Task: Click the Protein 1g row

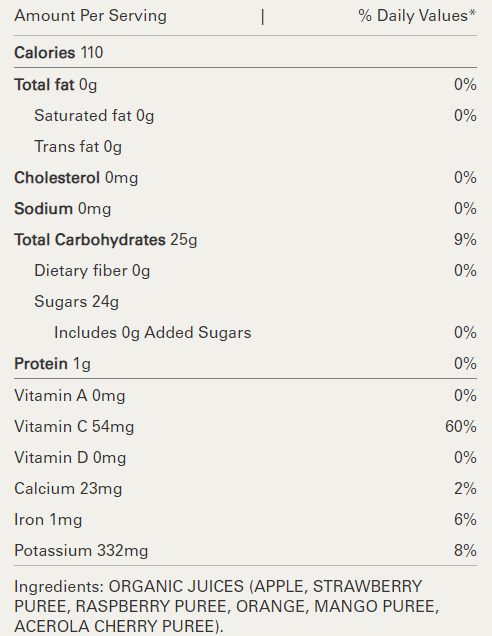Action: 245,364
